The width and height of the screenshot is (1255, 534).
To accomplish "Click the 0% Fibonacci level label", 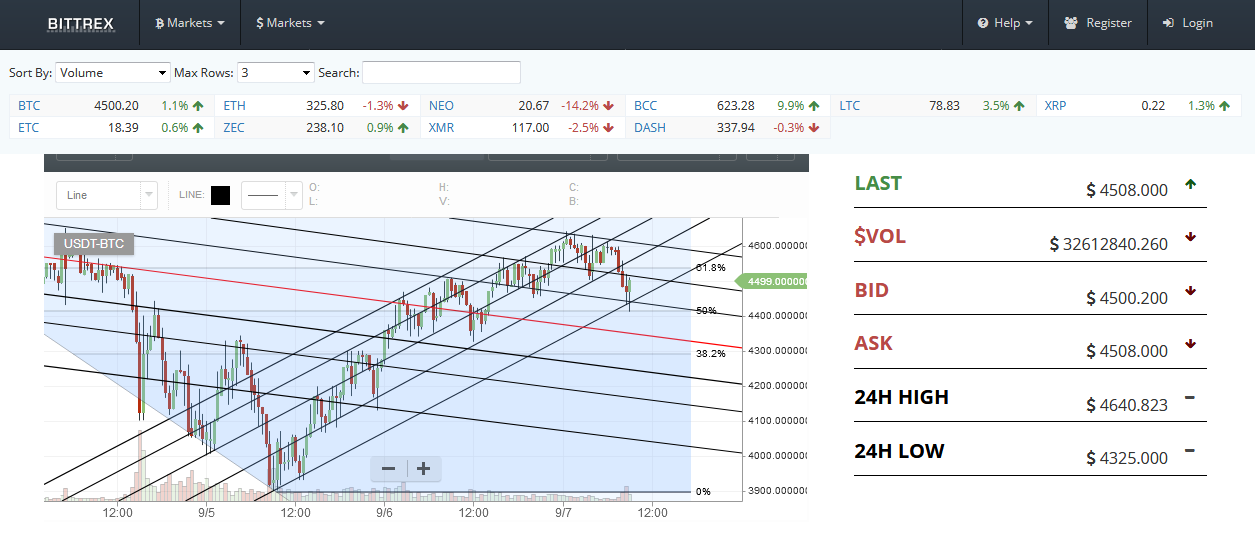I will point(703,492).
